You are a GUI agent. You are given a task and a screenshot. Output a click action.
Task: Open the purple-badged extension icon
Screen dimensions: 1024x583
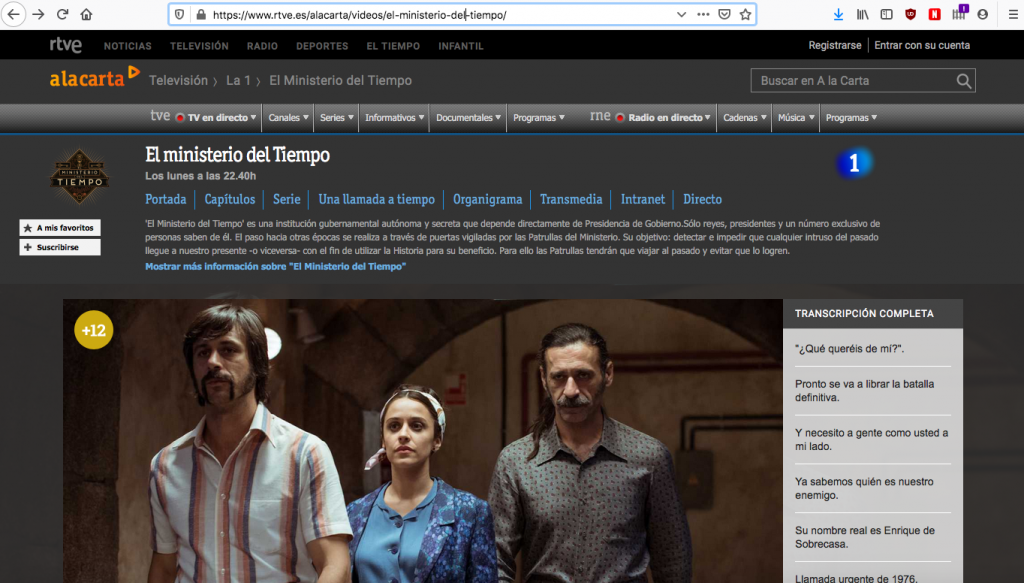coord(959,13)
